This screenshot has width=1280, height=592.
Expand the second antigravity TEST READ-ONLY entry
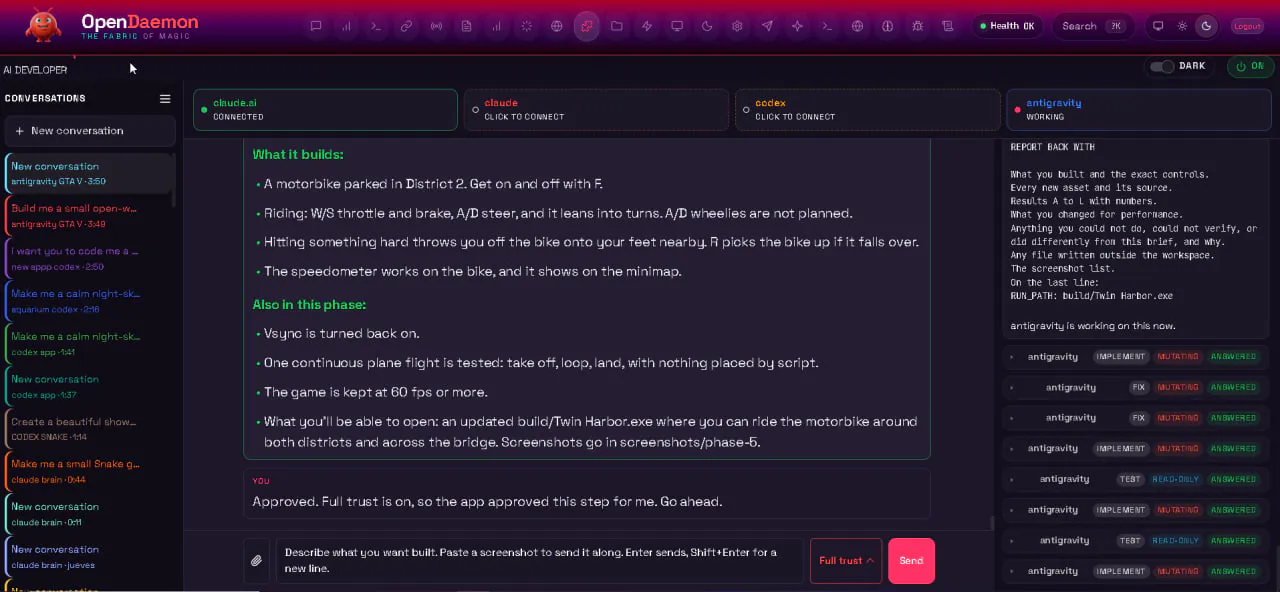coord(1137,540)
